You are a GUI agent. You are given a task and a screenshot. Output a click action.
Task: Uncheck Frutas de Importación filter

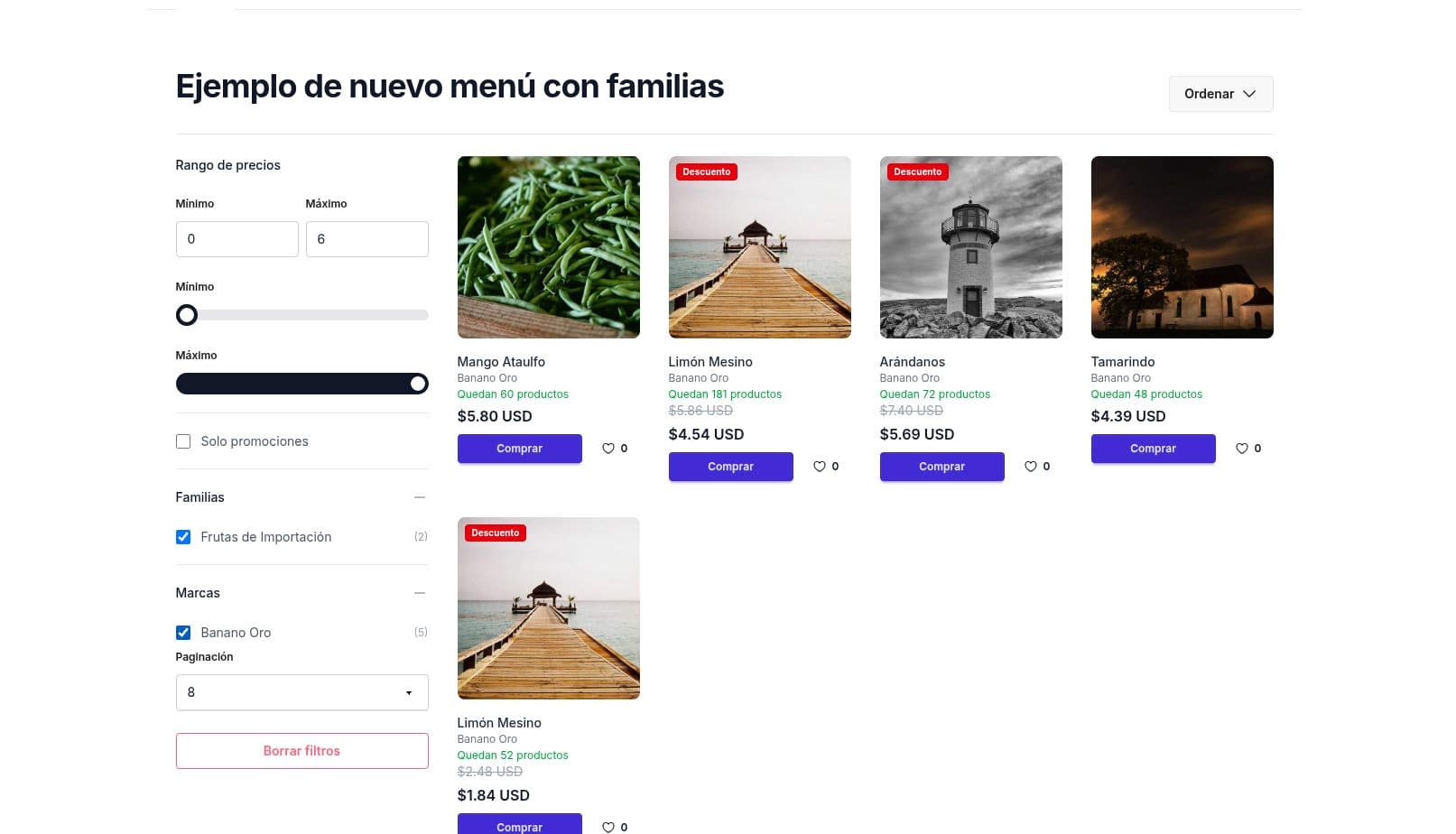183,537
